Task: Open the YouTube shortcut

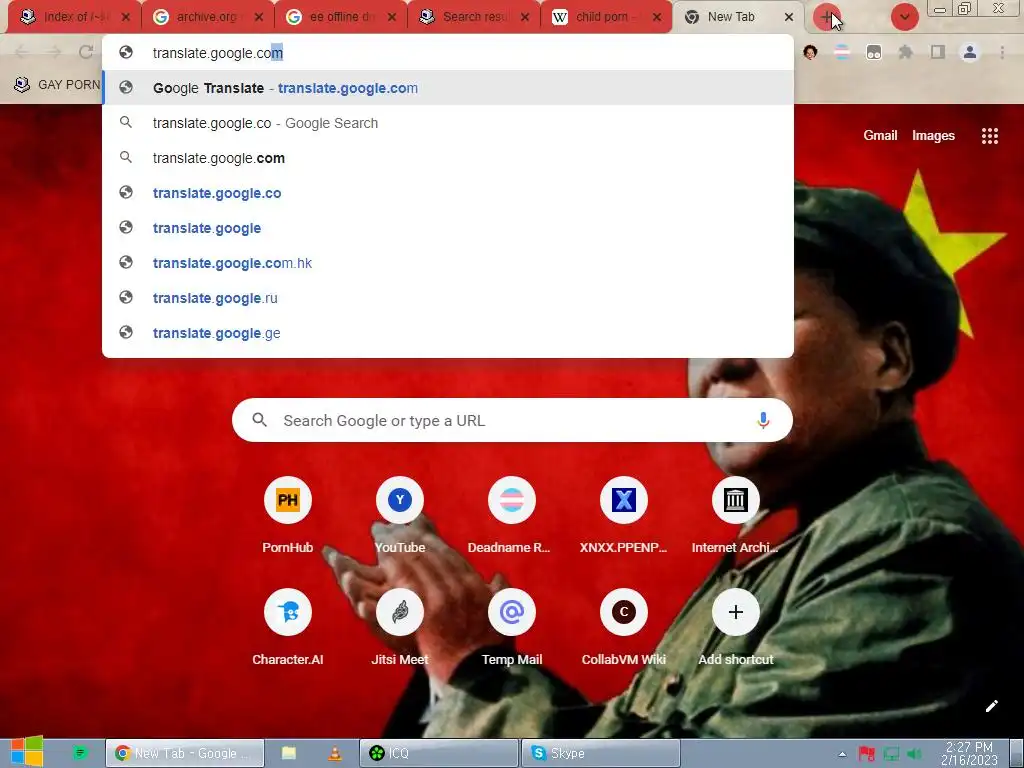Action: 400,516
